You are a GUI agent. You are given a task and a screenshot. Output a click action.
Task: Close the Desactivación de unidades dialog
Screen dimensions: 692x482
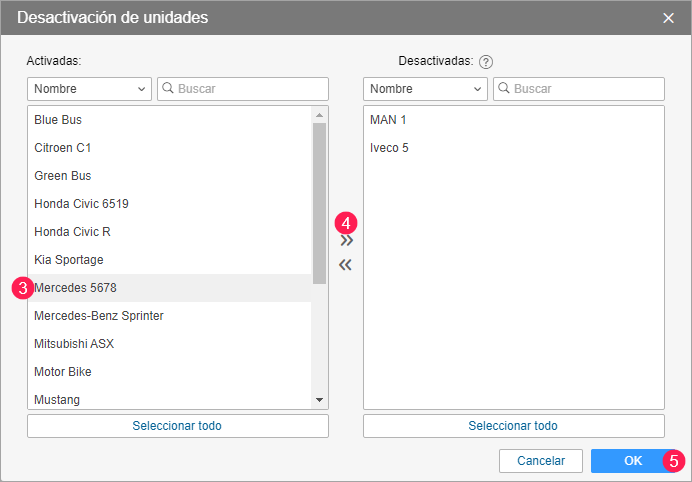[x=669, y=17]
